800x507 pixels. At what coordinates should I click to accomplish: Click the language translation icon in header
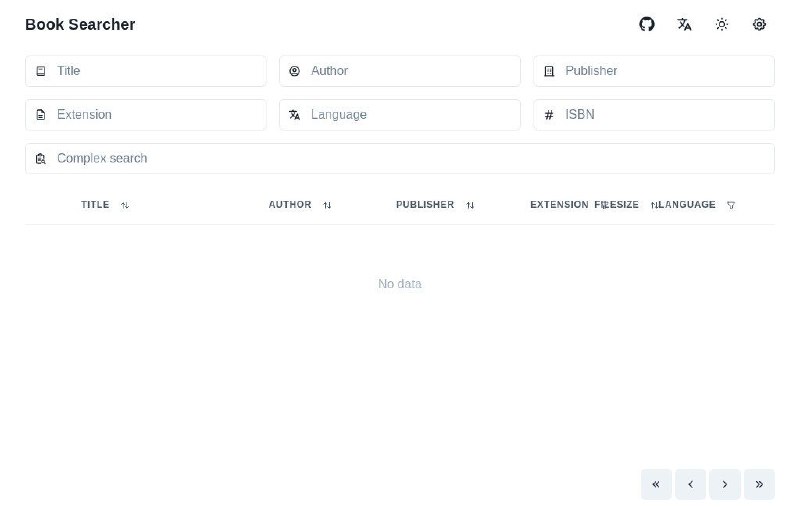coord(684,24)
